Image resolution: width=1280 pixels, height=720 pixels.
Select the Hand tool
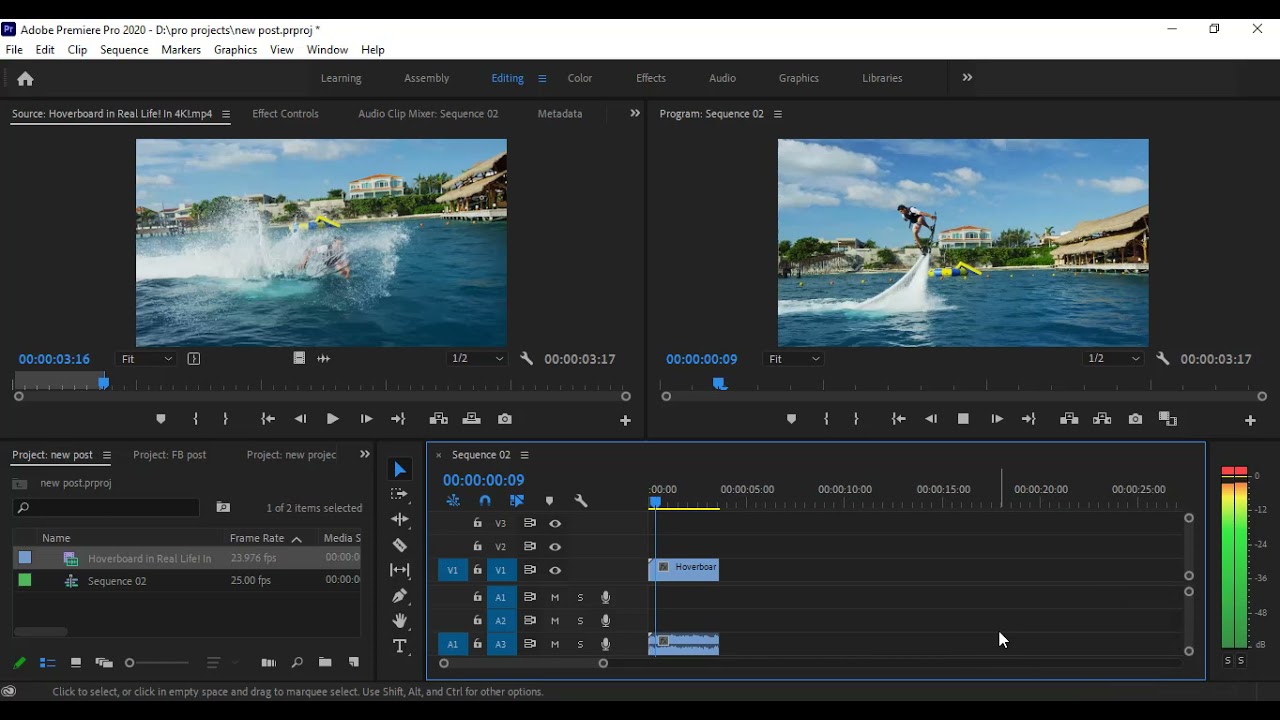(400, 621)
